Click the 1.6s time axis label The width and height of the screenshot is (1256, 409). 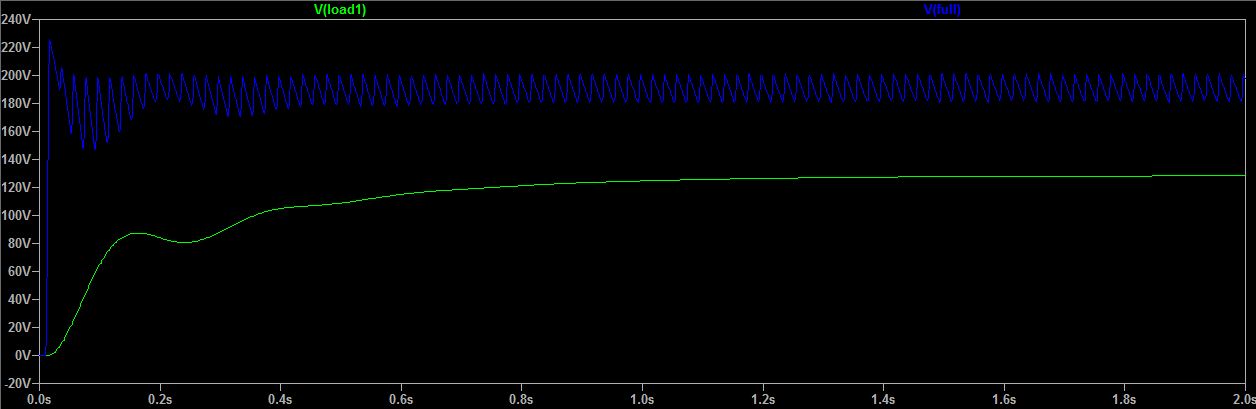[1003, 399]
